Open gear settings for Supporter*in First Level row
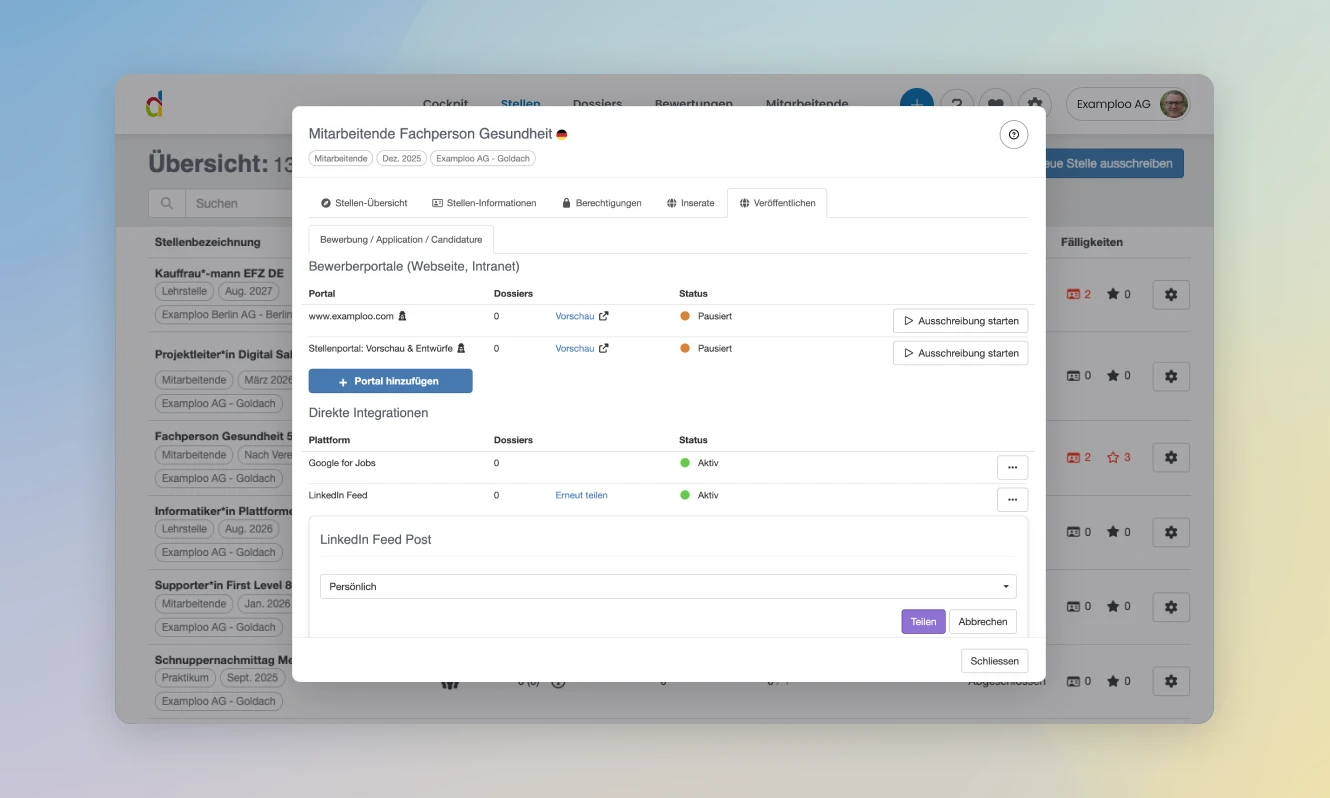1330x798 pixels. (x=1171, y=606)
